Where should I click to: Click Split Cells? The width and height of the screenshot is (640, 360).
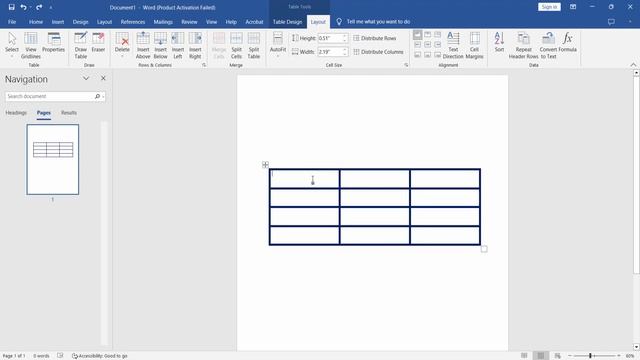236,45
